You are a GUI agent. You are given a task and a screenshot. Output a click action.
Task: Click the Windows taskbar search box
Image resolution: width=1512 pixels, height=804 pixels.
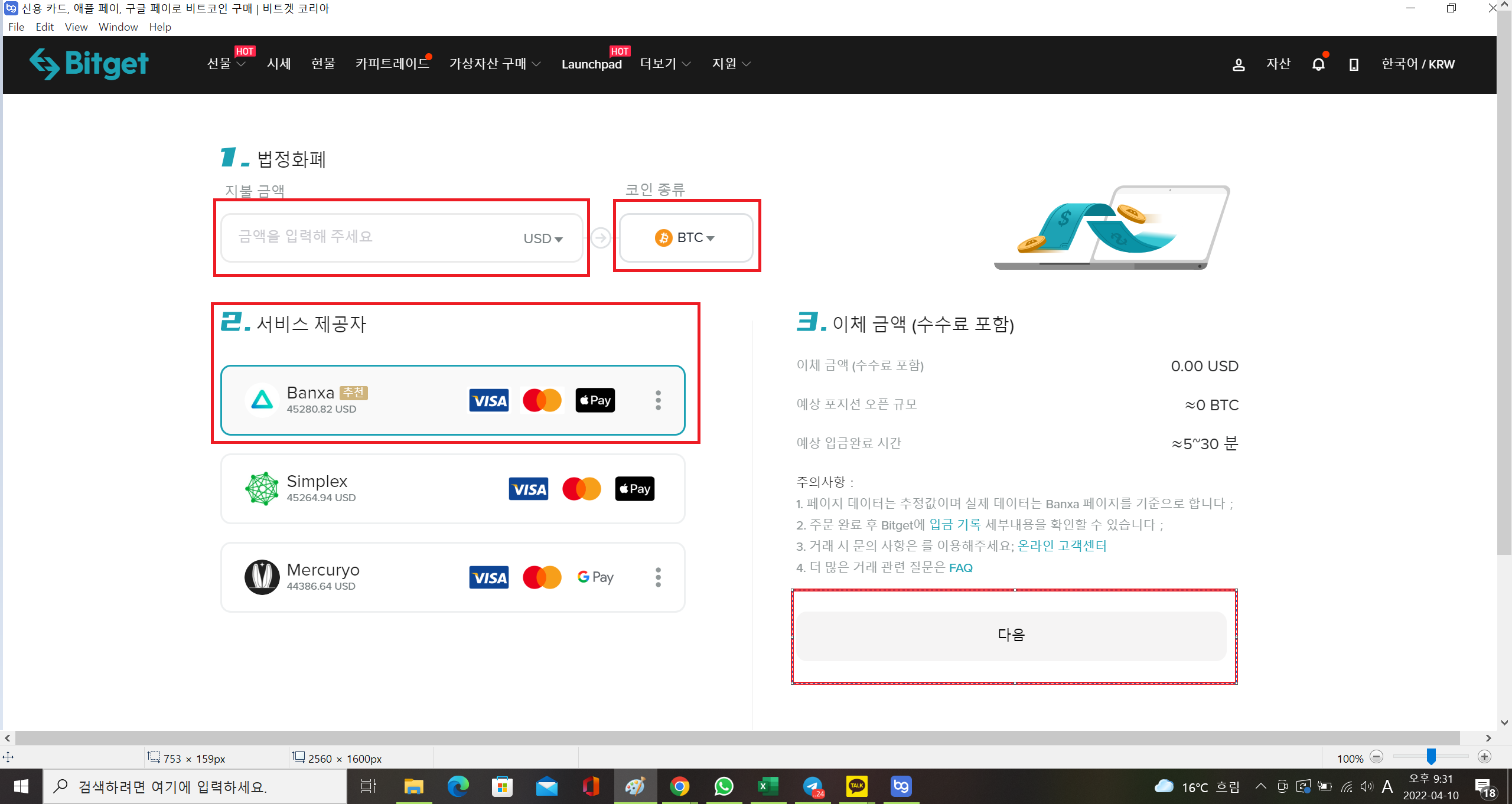pos(195,786)
